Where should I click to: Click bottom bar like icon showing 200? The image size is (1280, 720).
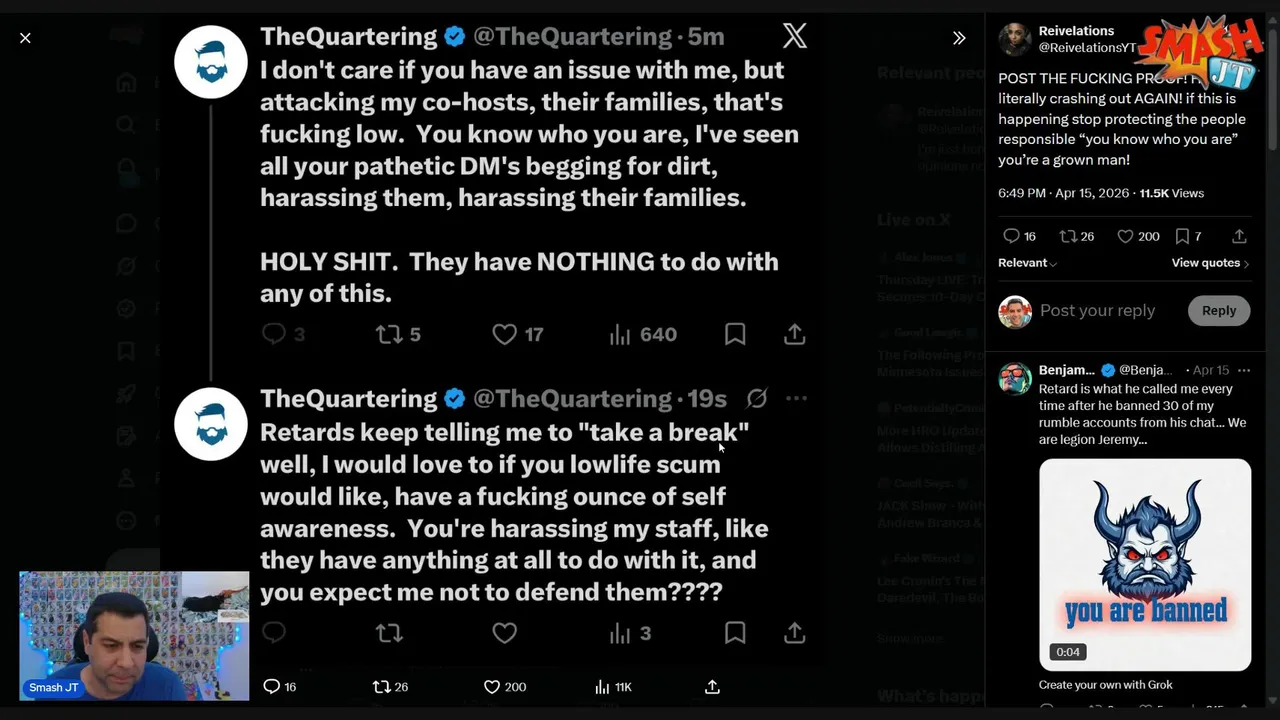tap(491, 687)
